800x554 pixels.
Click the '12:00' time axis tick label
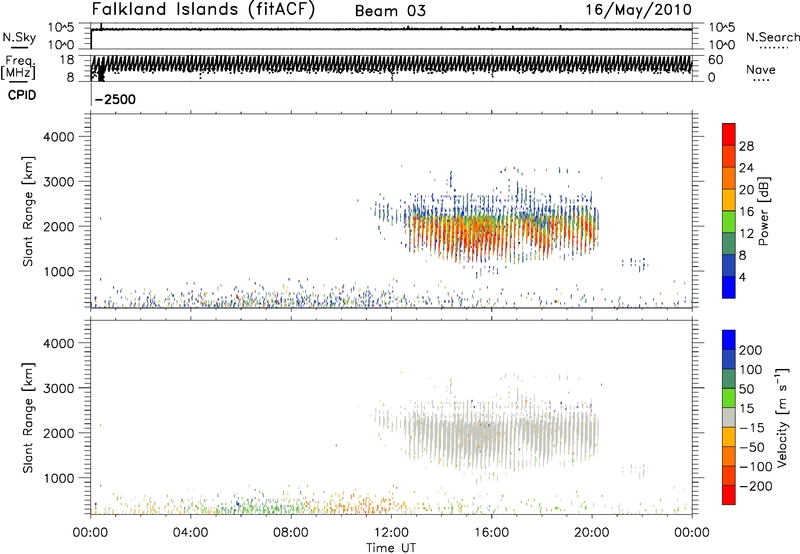(x=391, y=533)
